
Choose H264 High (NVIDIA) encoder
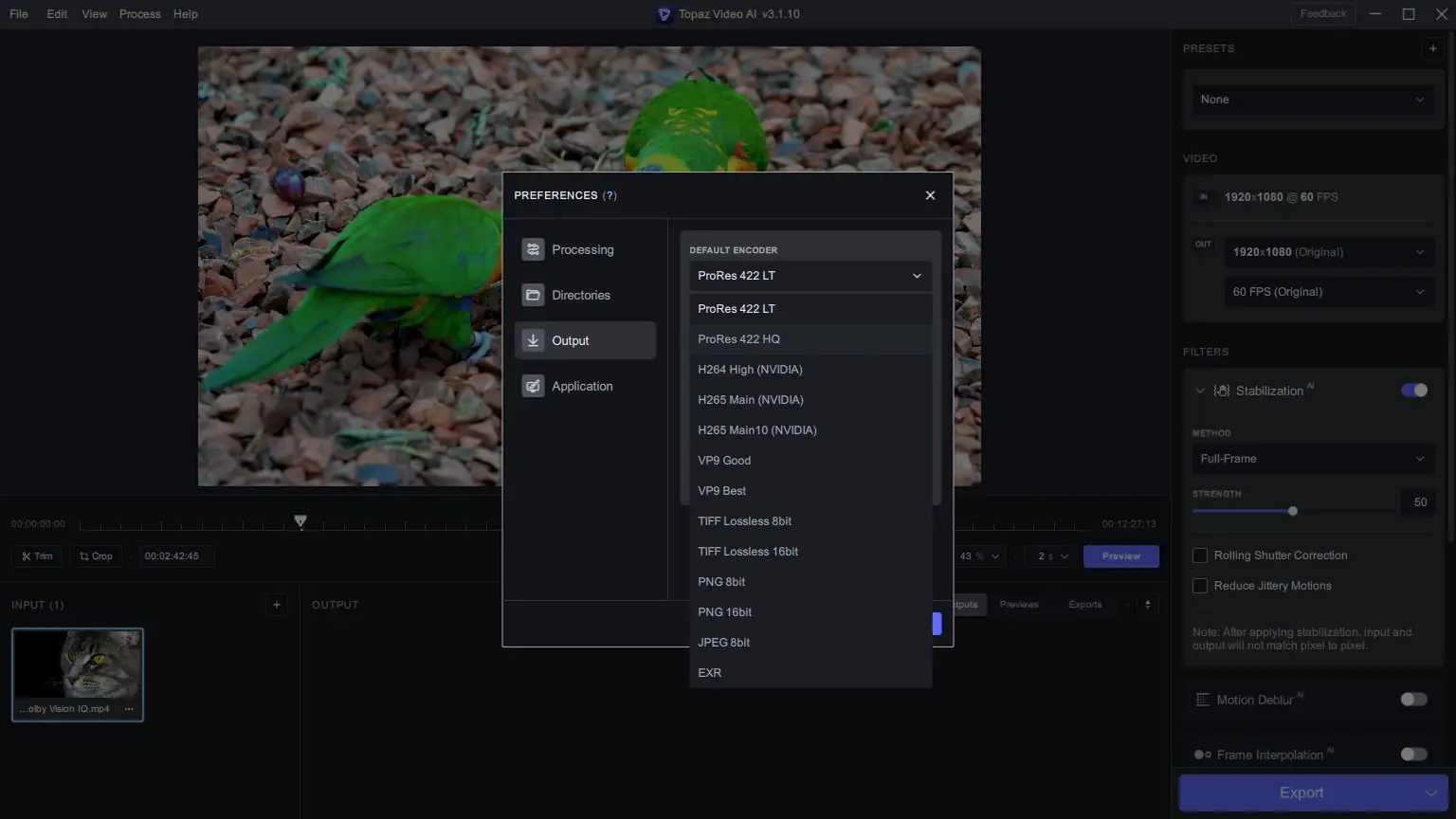tap(810, 370)
